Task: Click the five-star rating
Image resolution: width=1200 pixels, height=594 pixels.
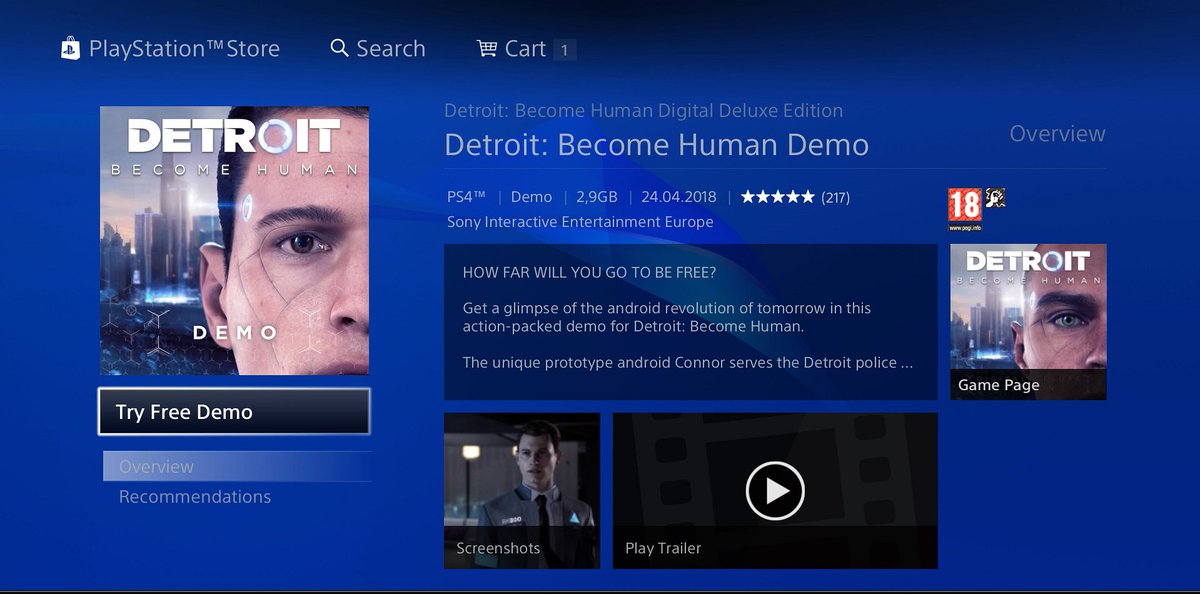Action: [778, 197]
